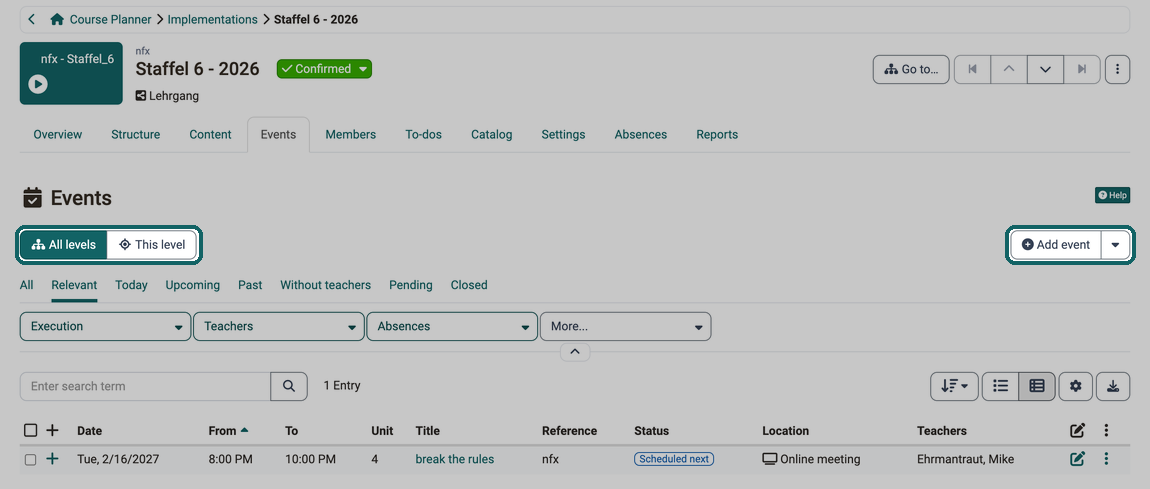Open three-dot menu in table header

coord(1107,431)
